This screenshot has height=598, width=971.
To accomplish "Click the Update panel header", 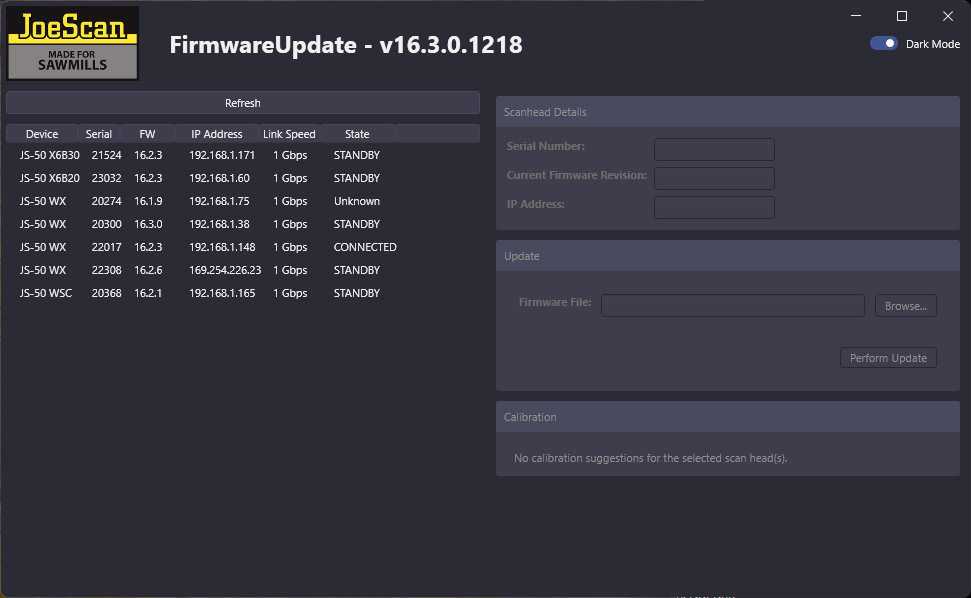I will pyautogui.click(x=728, y=256).
